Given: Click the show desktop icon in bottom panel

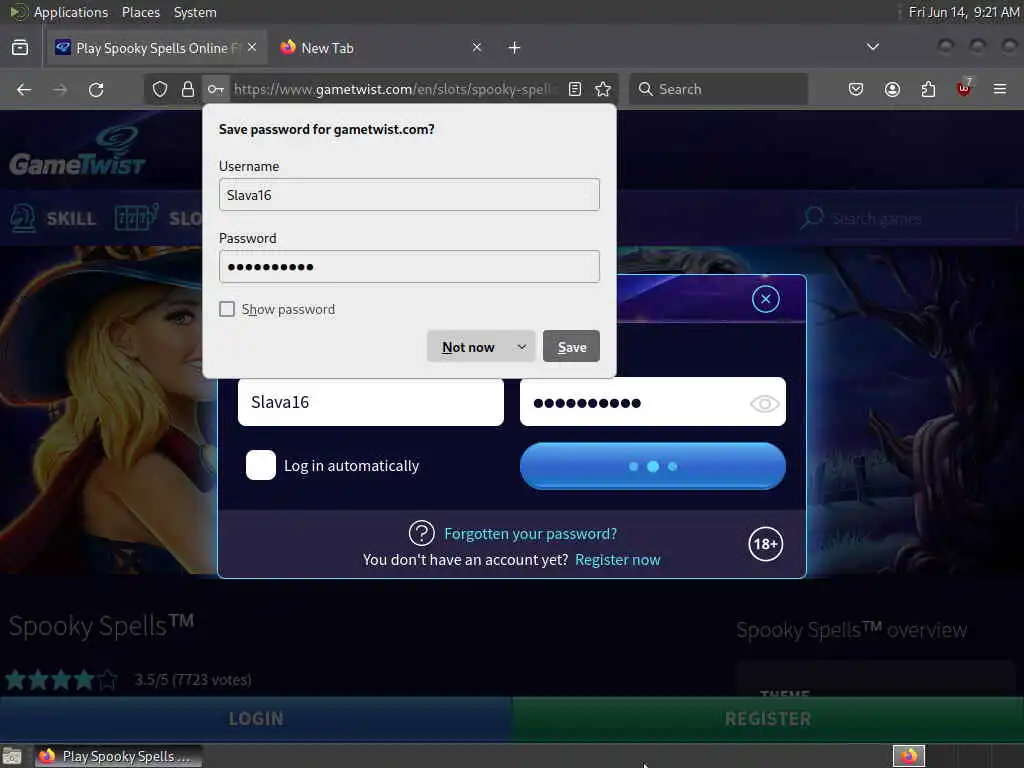Looking at the screenshot, I should [x=12, y=756].
